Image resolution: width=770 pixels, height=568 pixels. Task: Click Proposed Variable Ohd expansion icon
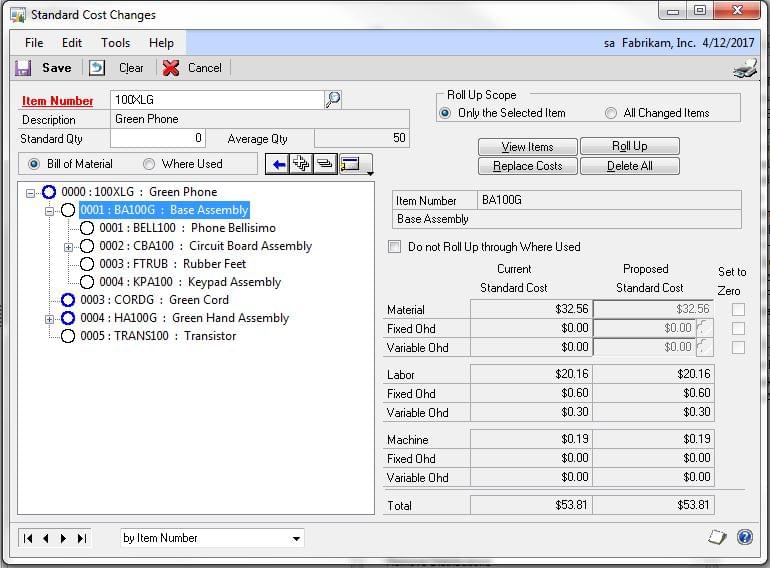pyautogui.click(x=704, y=347)
